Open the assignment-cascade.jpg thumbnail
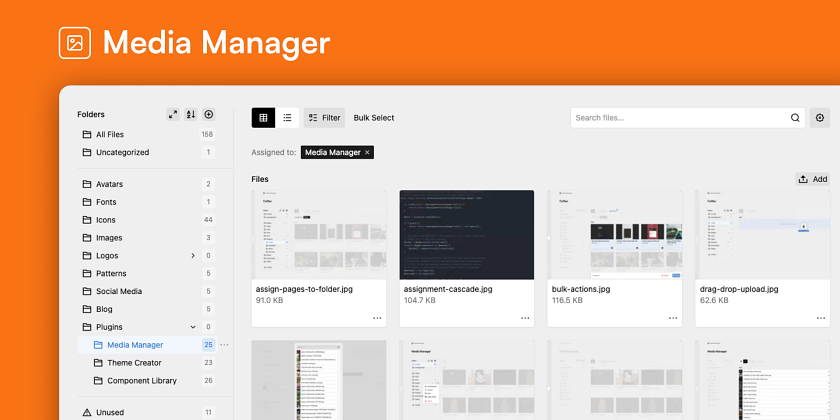Image resolution: width=840 pixels, height=420 pixels. pyautogui.click(x=467, y=235)
